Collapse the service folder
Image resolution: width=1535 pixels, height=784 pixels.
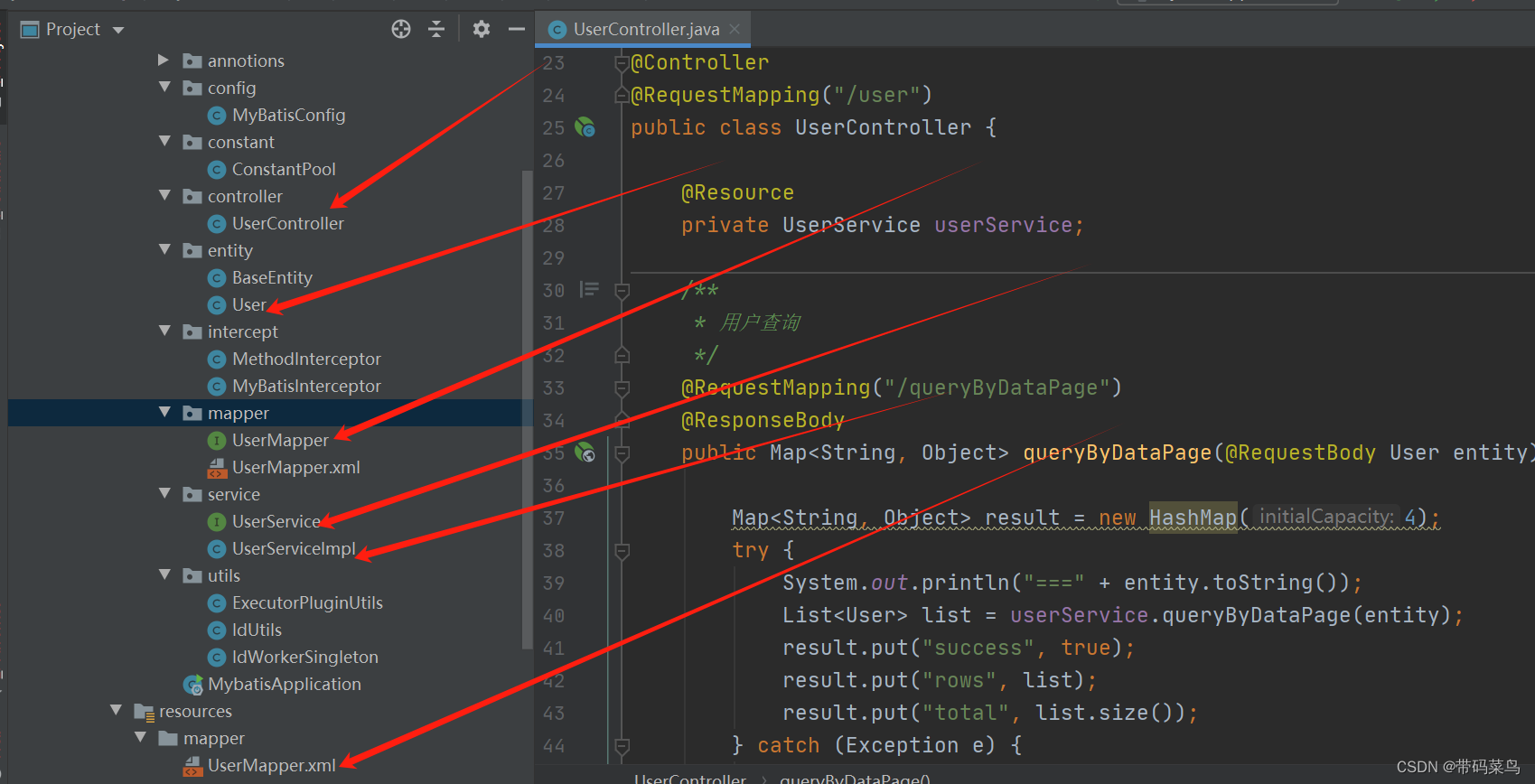(164, 494)
